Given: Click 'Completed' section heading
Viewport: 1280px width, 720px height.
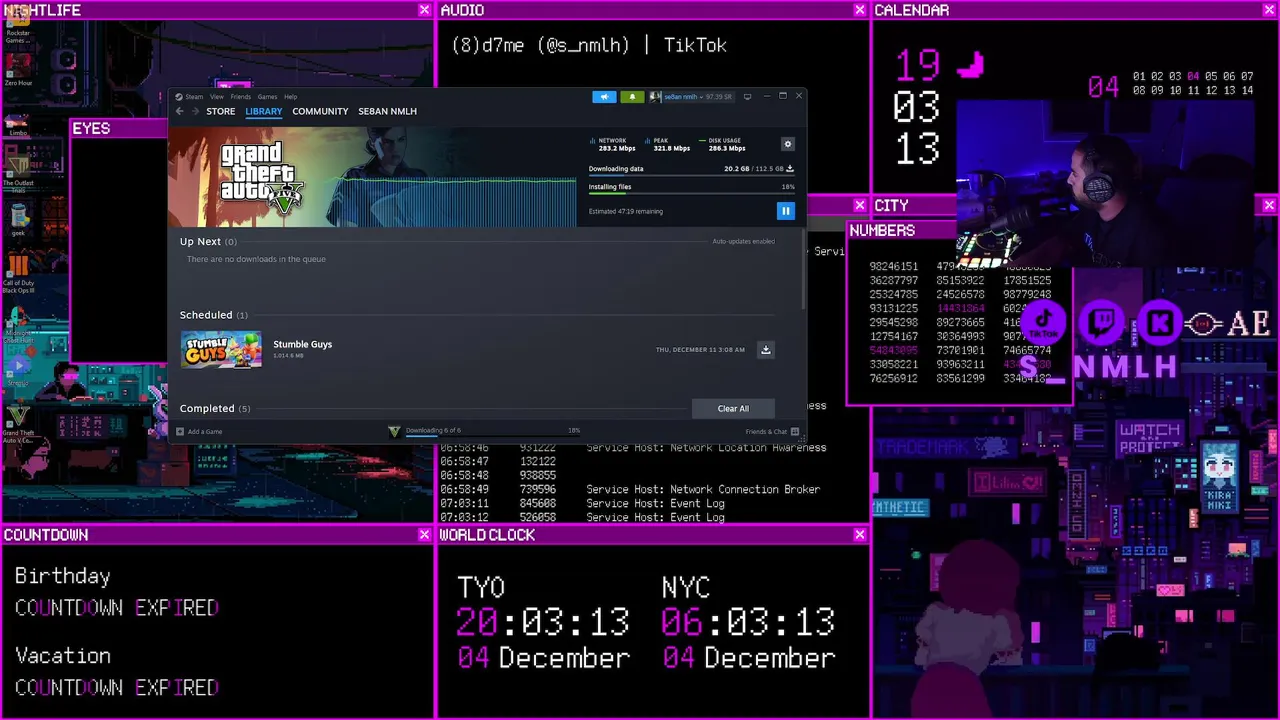Looking at the screenshot, I should [207, 408].
